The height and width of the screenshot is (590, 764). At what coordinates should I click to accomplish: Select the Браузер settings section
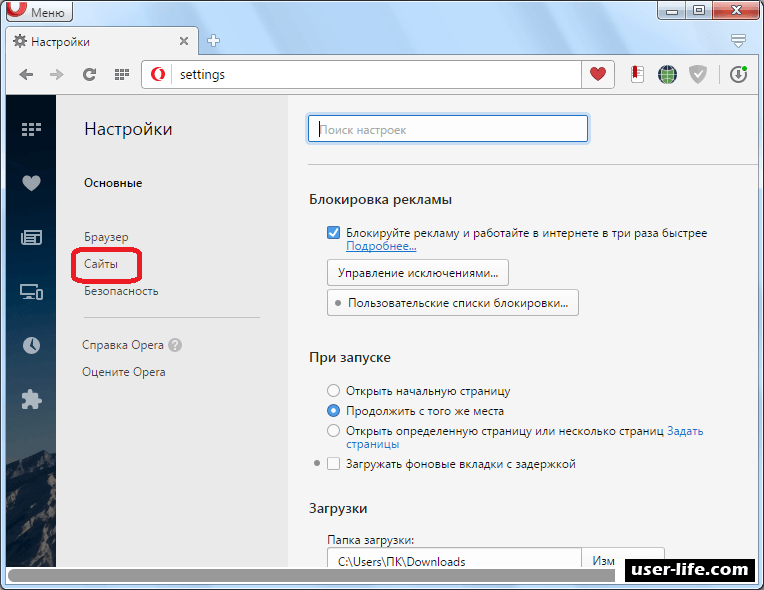[x=106, y=237]
